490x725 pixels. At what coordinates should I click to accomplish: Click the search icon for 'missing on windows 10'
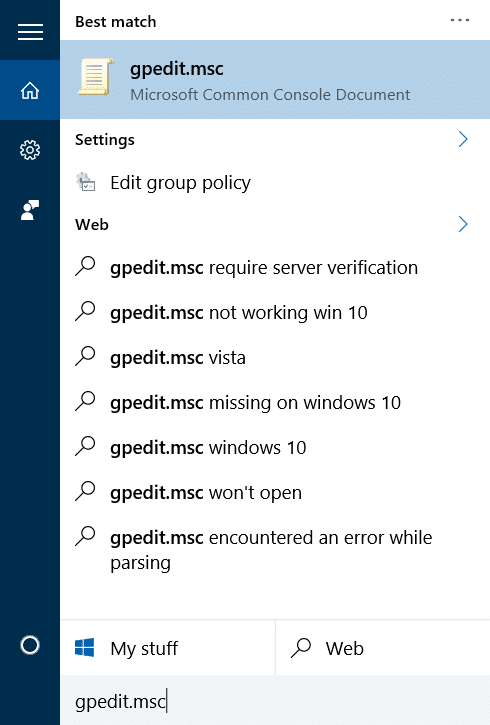tap(85, 402)
